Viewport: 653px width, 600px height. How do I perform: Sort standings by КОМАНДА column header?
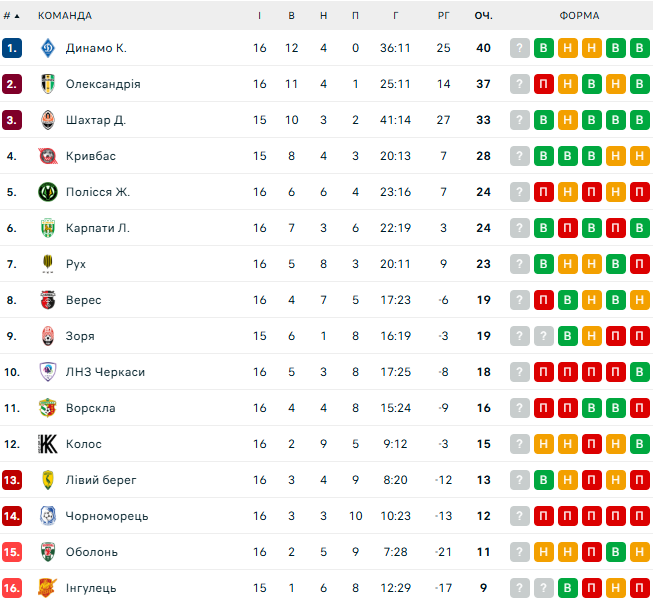65,15
